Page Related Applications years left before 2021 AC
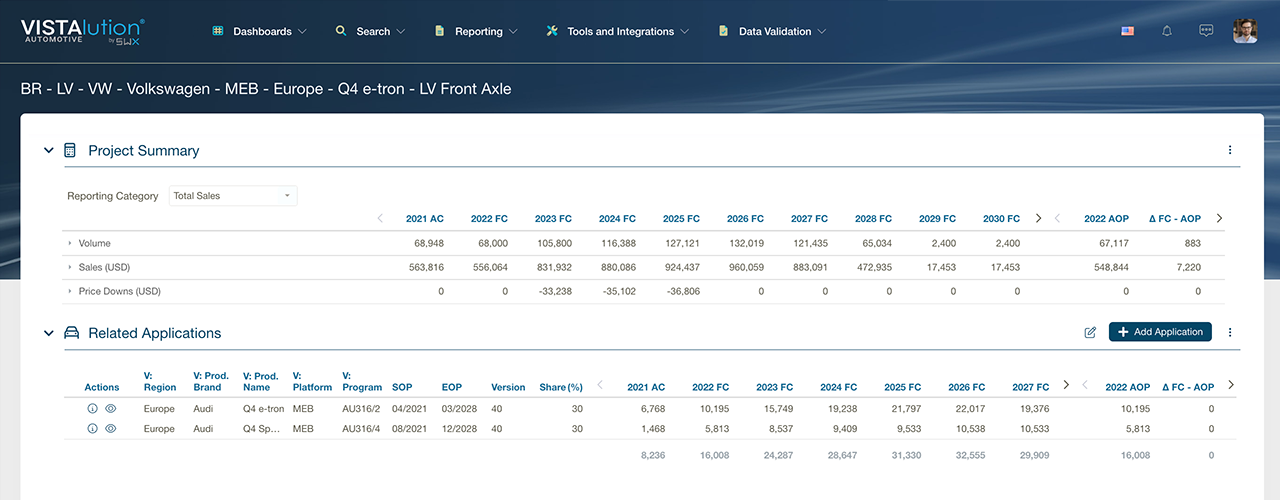This screenshot has width=1280, height=500. (x=600, y=384)
